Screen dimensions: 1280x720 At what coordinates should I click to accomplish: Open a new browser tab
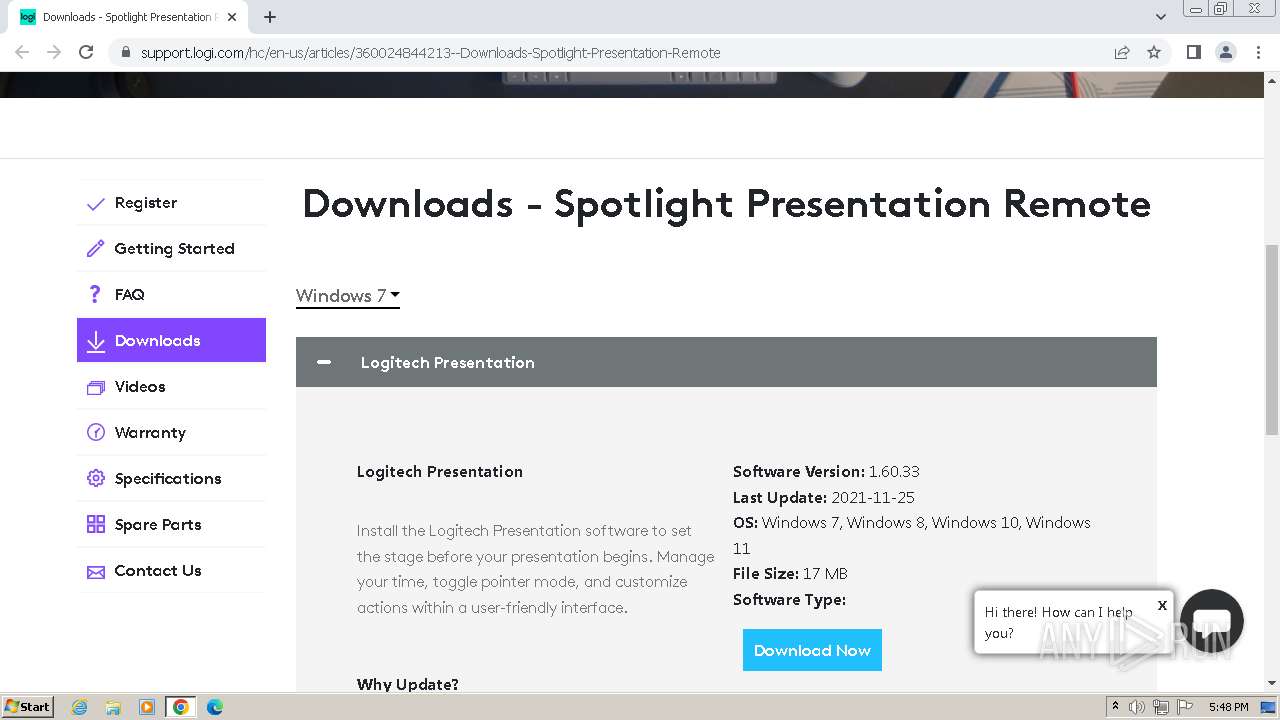(x=270, y=17)
